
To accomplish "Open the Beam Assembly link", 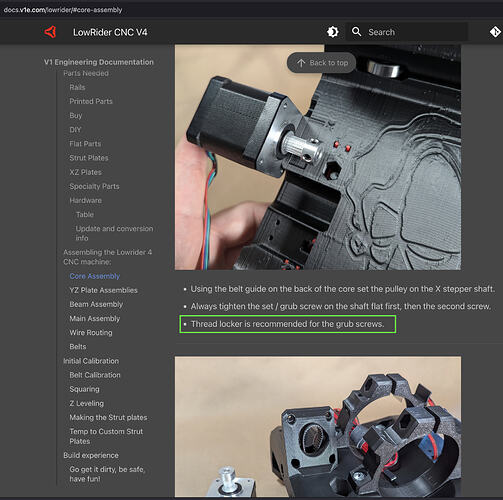I will tap(96, 304).
